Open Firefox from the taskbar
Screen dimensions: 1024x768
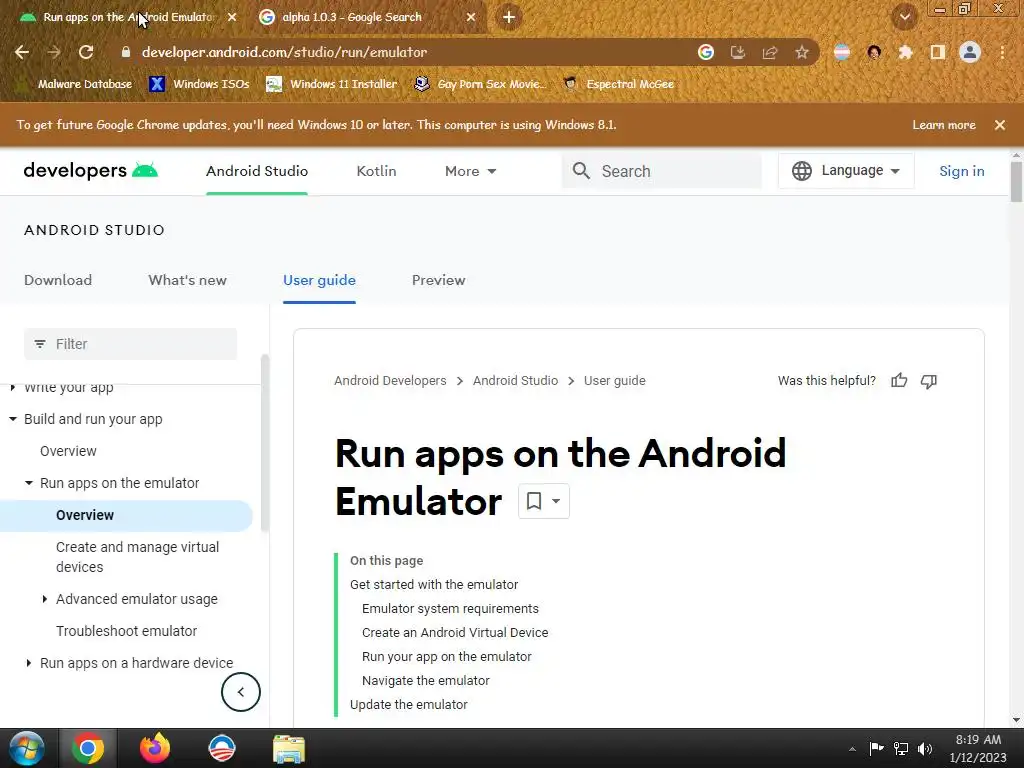(x=155, y=748)
